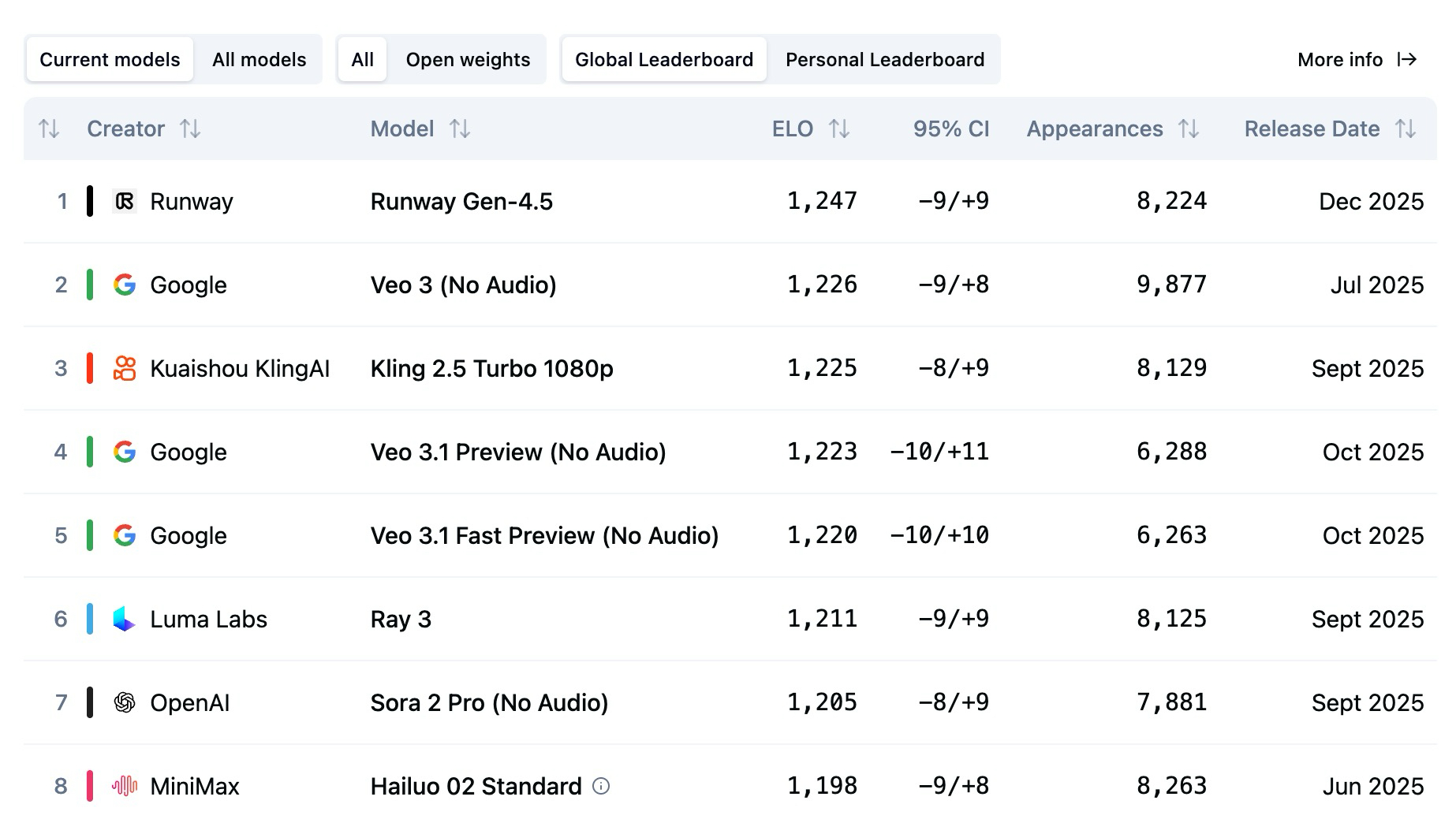Click the Kuaishou KlingAI logo icon

(125, 368)
